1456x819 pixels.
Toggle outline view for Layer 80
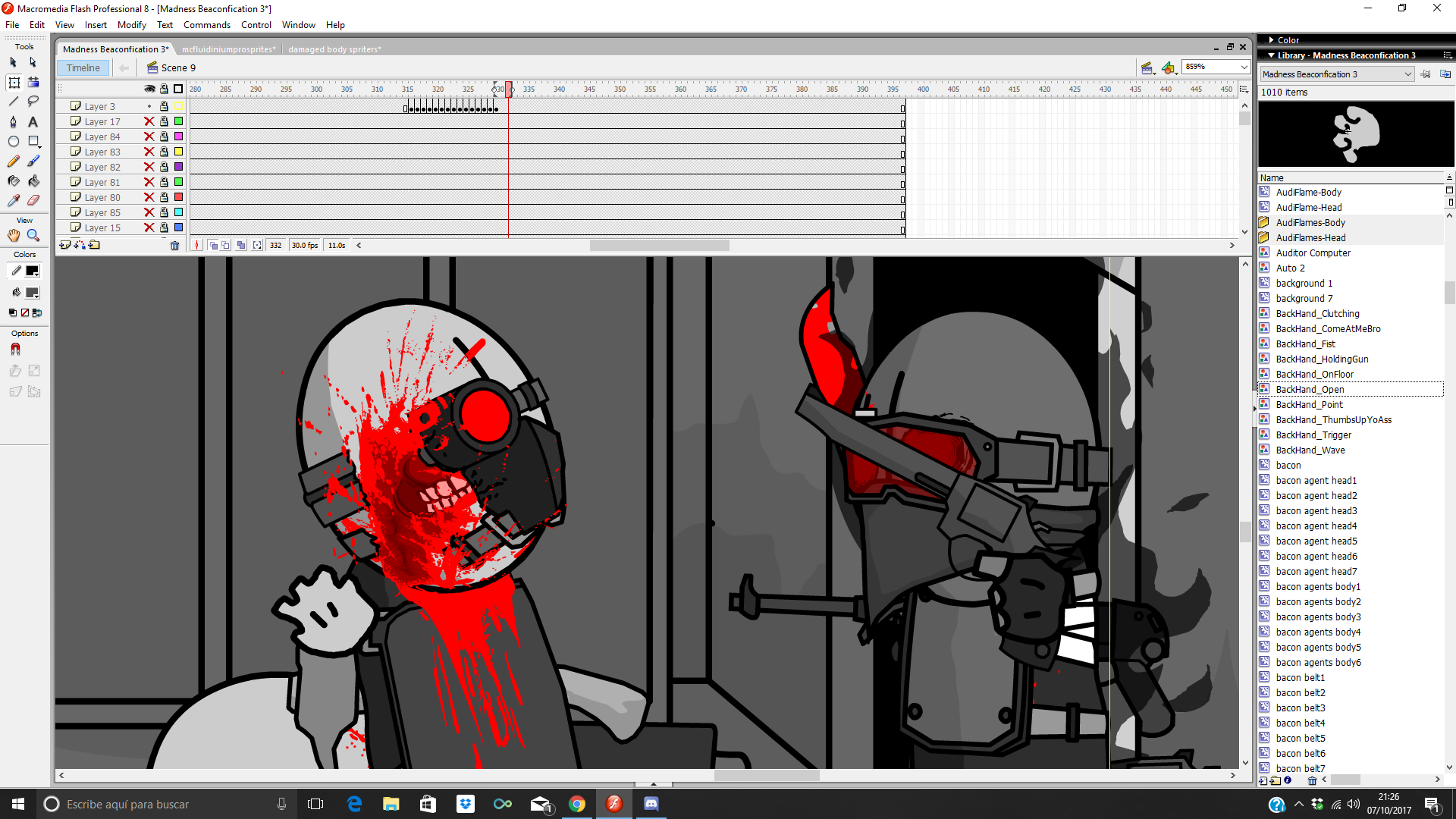[179, 197]
